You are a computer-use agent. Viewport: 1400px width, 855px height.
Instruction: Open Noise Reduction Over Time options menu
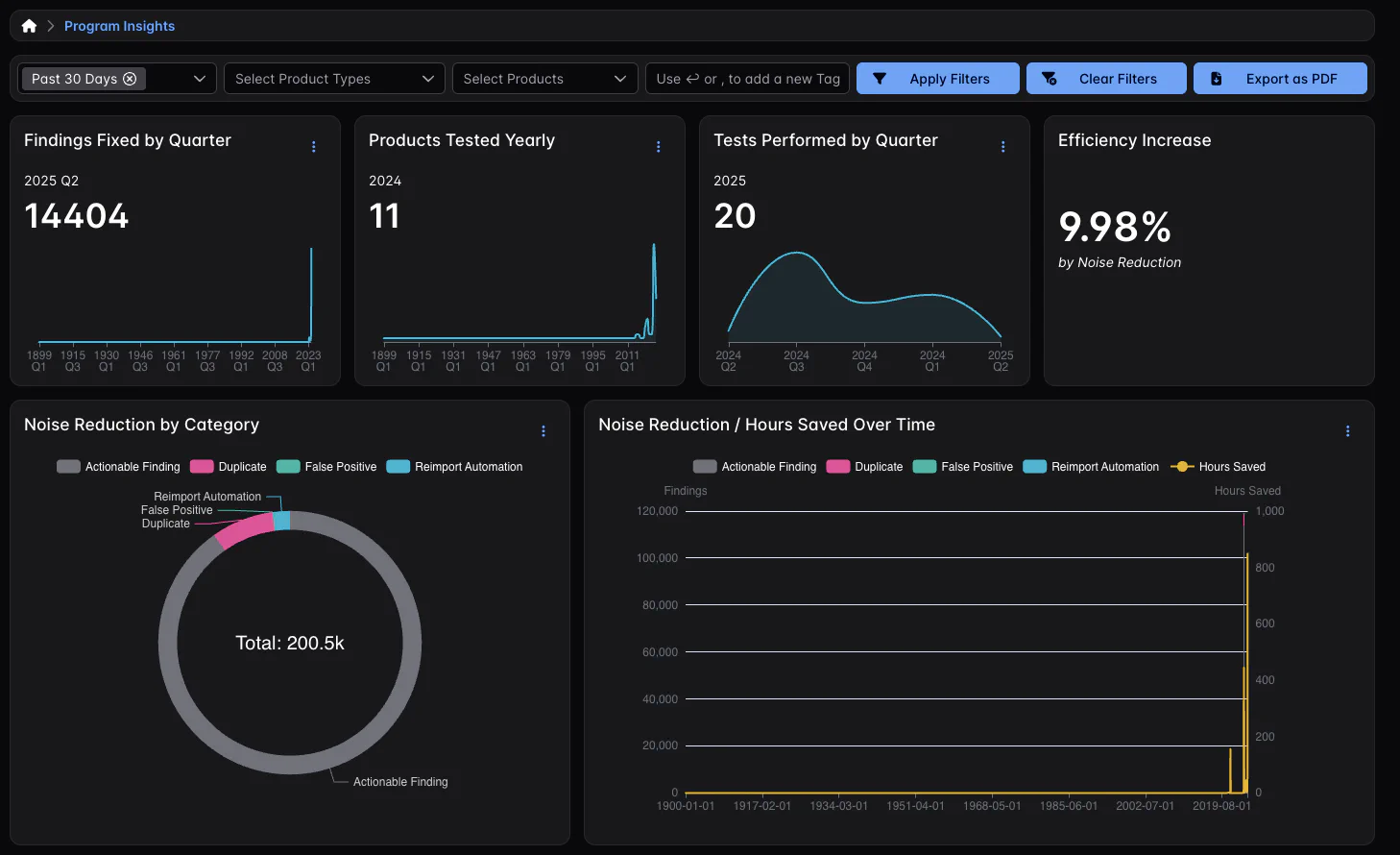1347,431
